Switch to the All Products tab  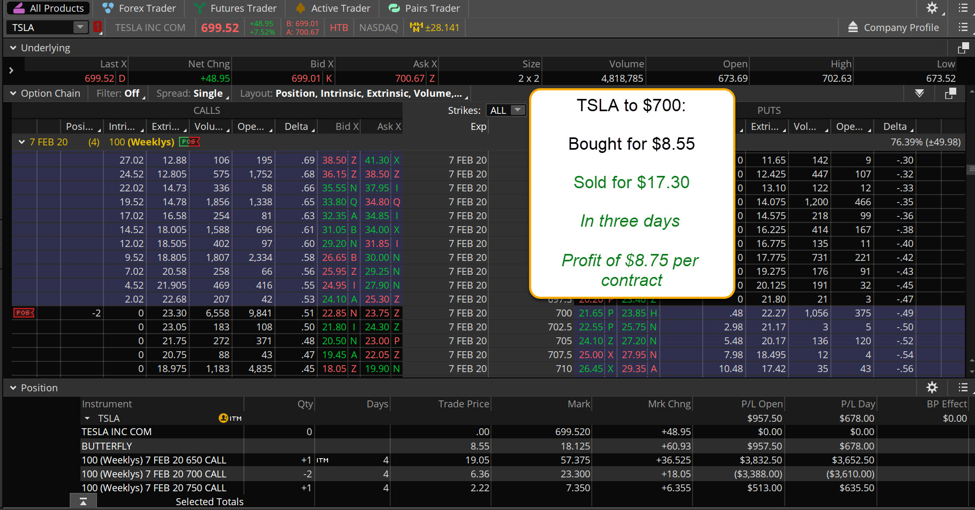click(49, 8)
